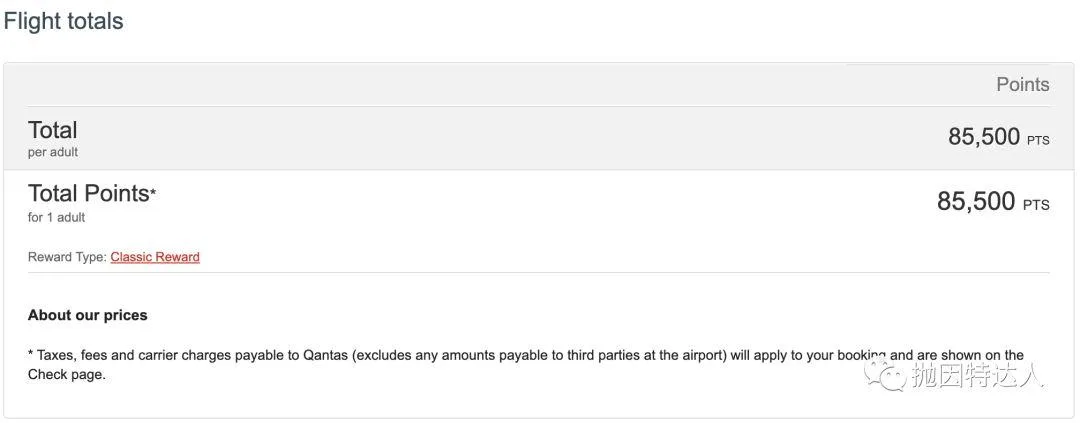
Task: Click the About our prices heading
Action: 88,315
